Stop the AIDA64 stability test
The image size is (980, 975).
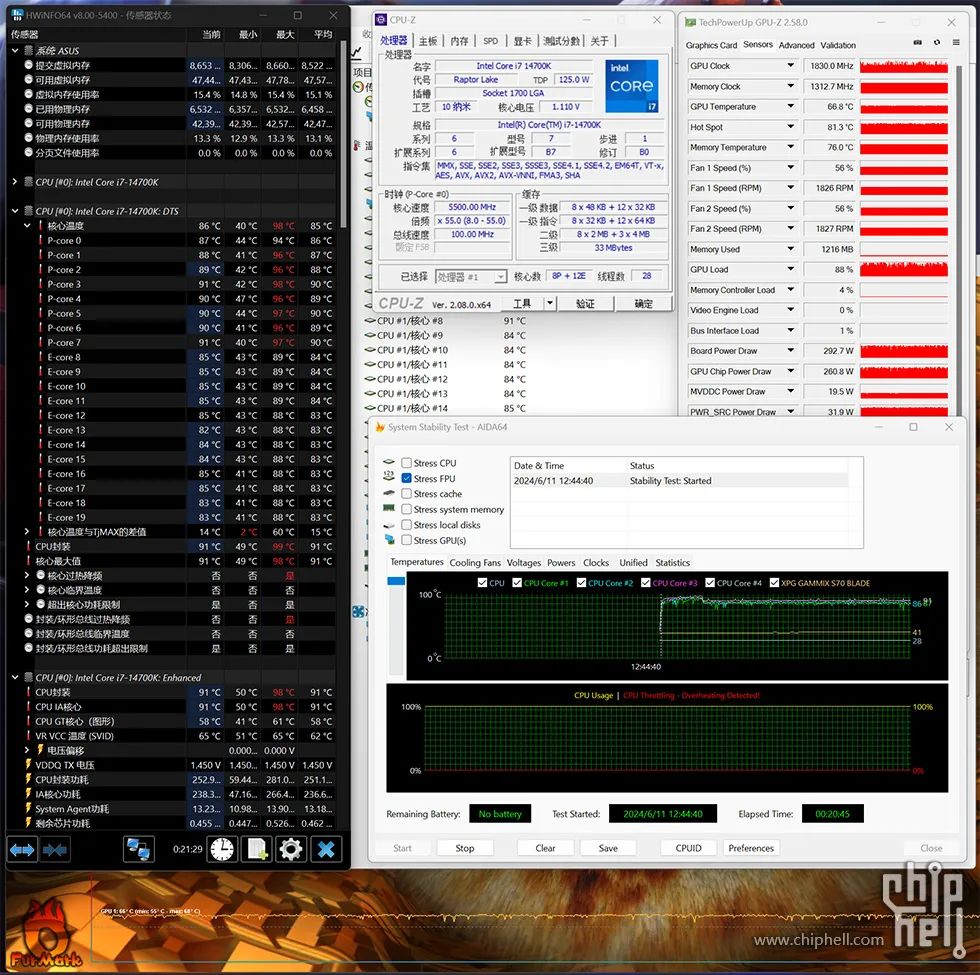(464, 848)
